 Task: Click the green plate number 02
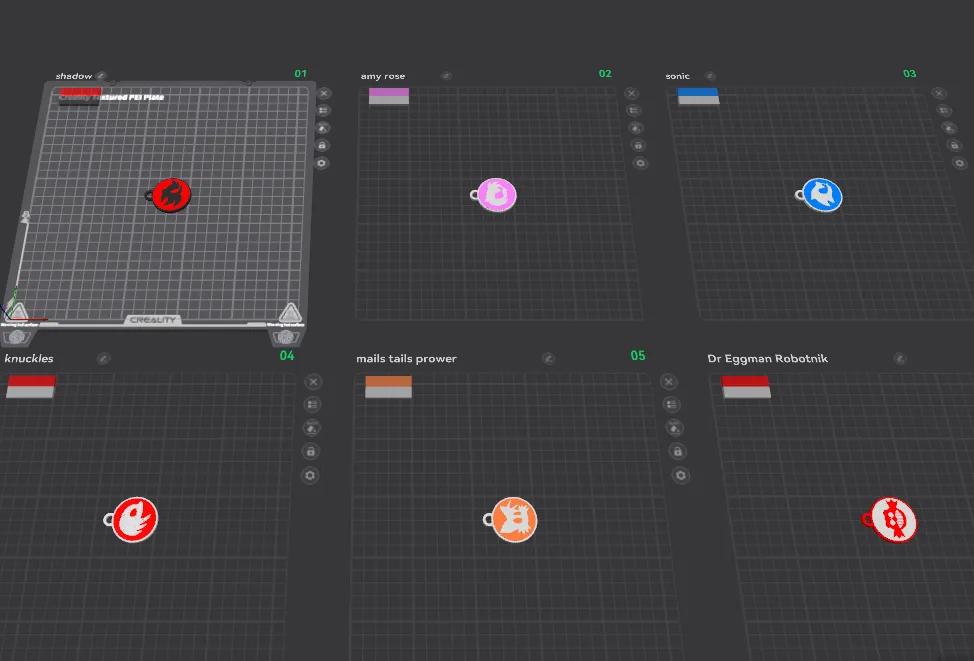pyautogui.click(x=605, y=73)
